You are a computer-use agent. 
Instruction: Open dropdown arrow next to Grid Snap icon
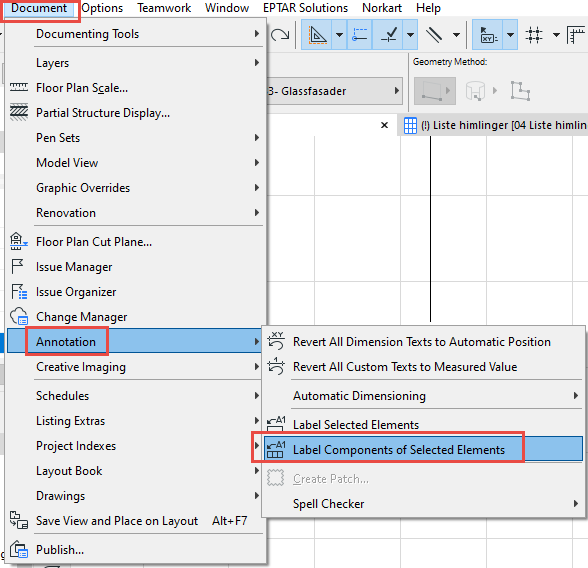point(556,35)
